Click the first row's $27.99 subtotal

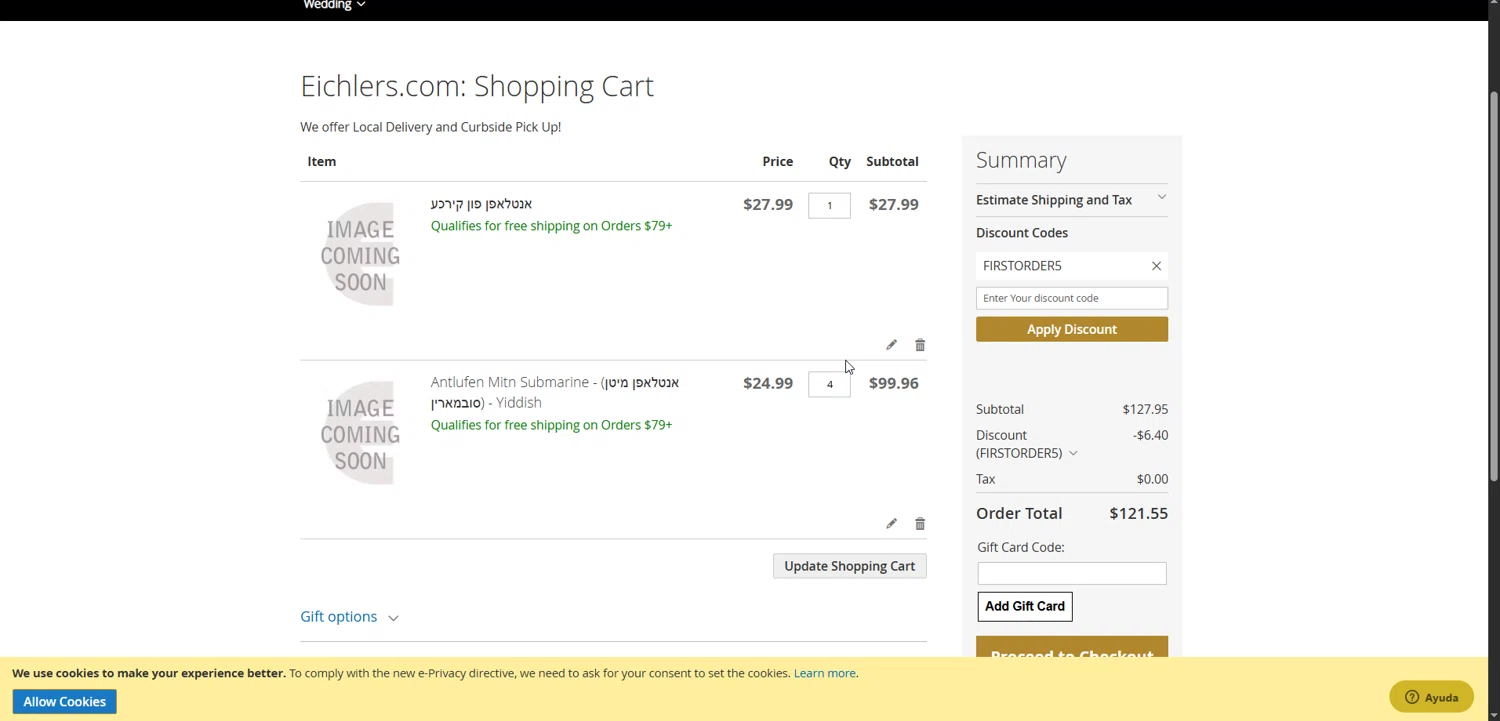click(x=893, y=204)
